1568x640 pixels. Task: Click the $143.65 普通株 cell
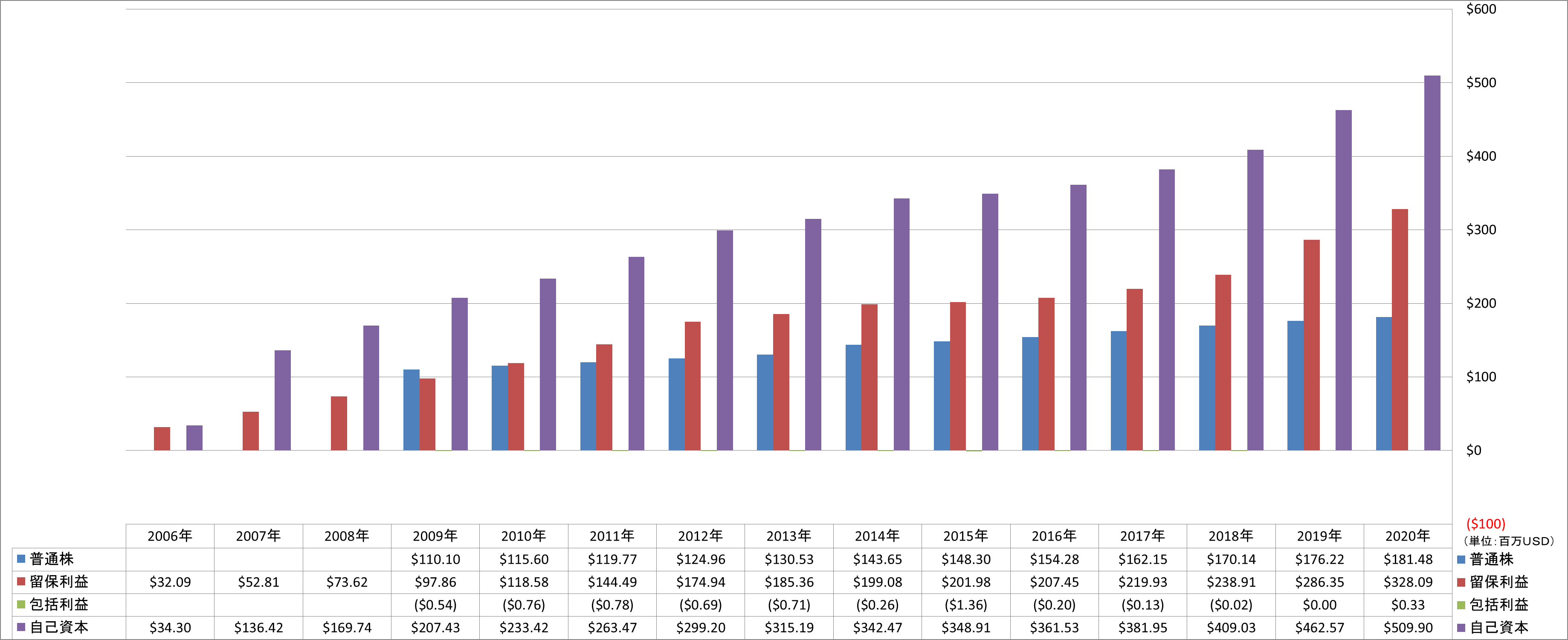878,559
